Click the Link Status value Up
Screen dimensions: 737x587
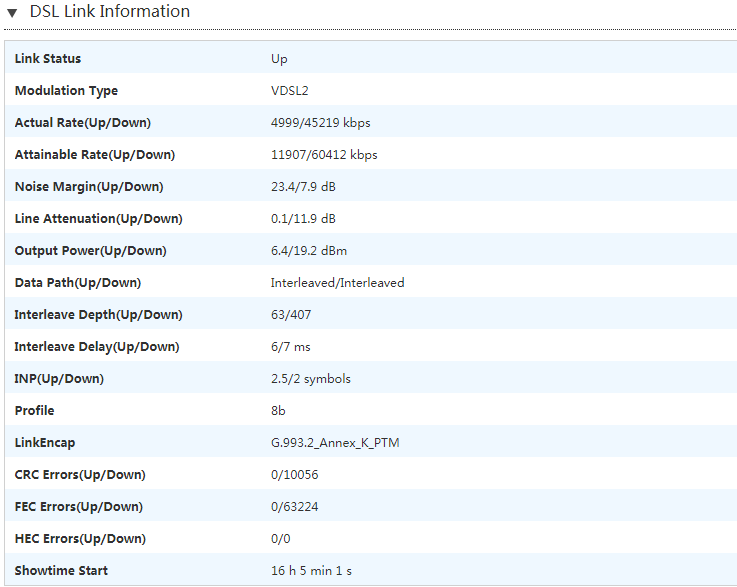[279, 59]
